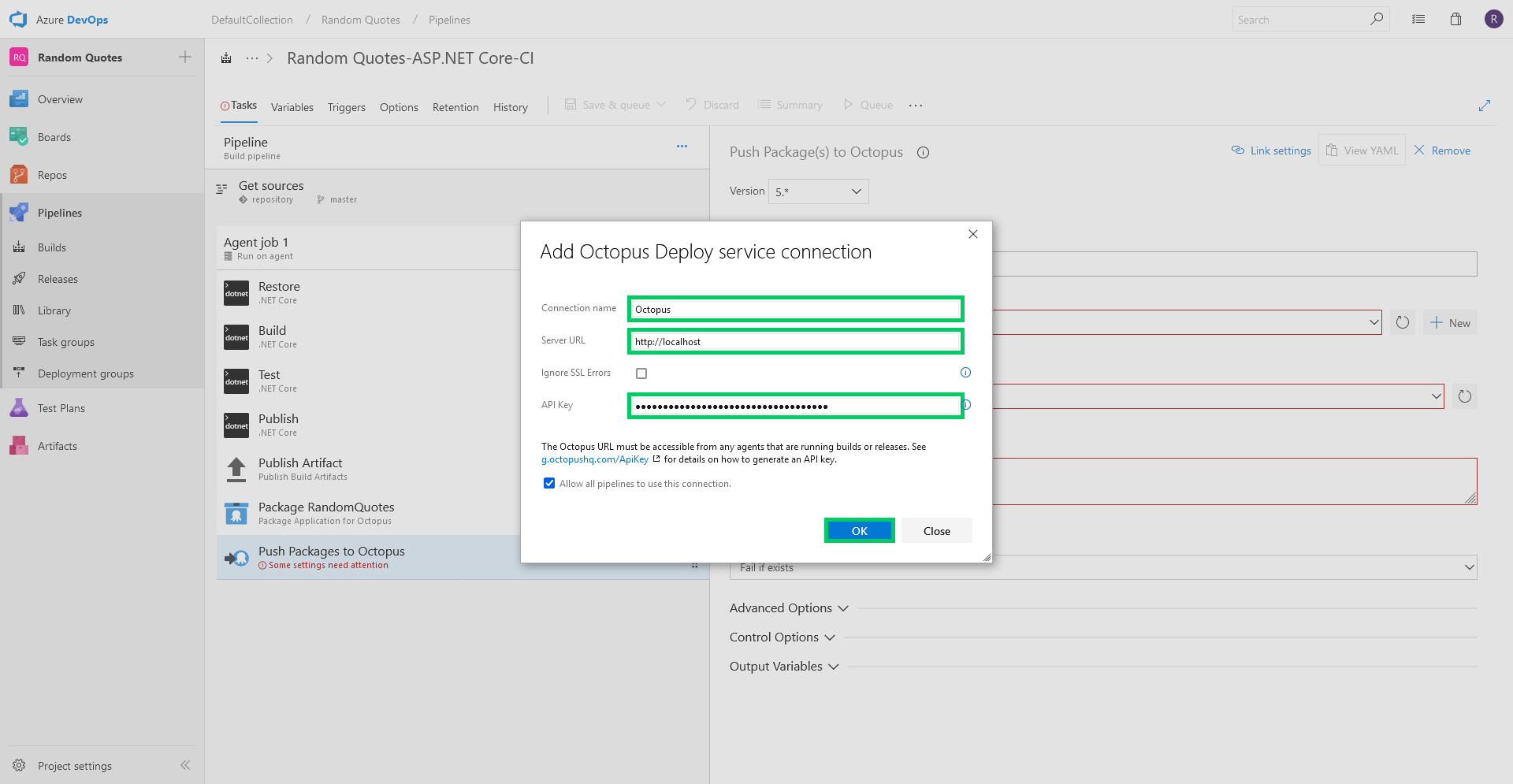Open Pipeline more options ellipsis
The height and width of the screenshot is (784, 1513).
tap(682, 146)
